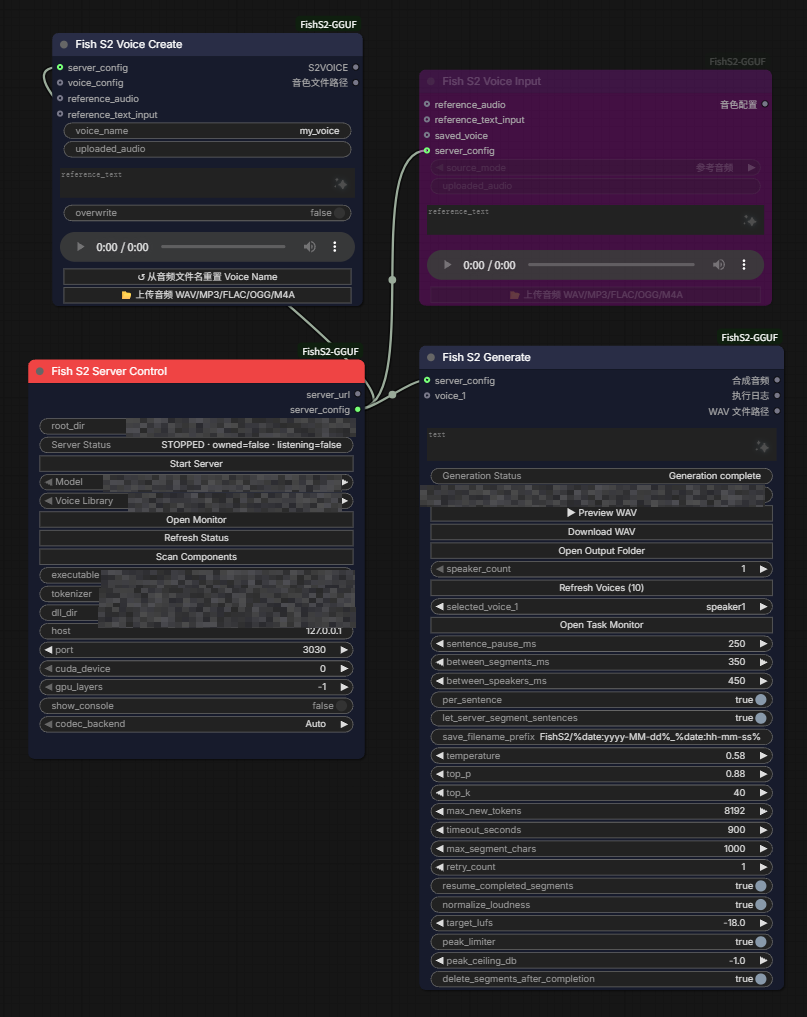Click save_filename_prefix field
The height and width of the screenshot is (1017, 807).
[x=601, y=737]
